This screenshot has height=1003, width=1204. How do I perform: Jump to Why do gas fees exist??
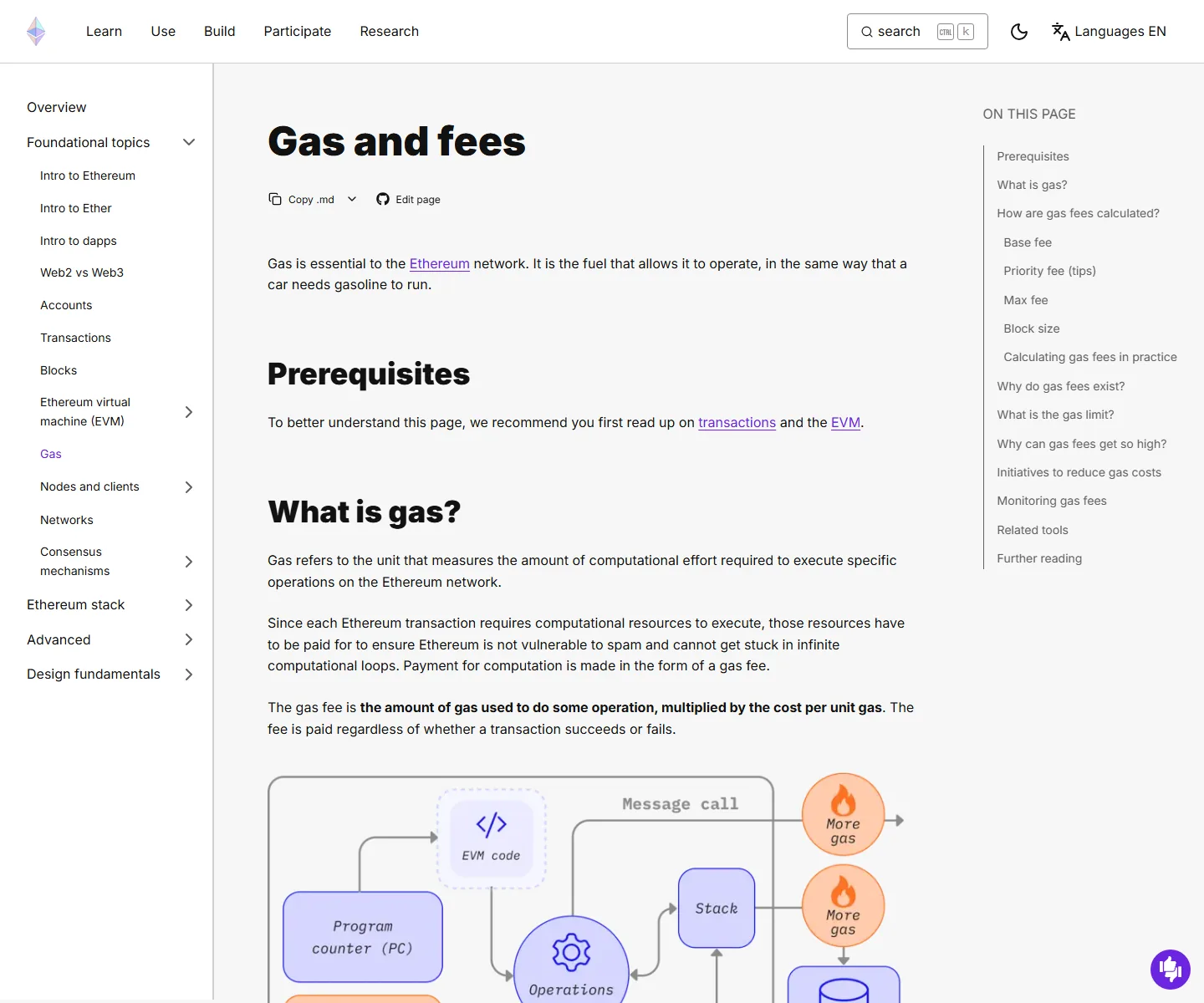point(1060,386)
